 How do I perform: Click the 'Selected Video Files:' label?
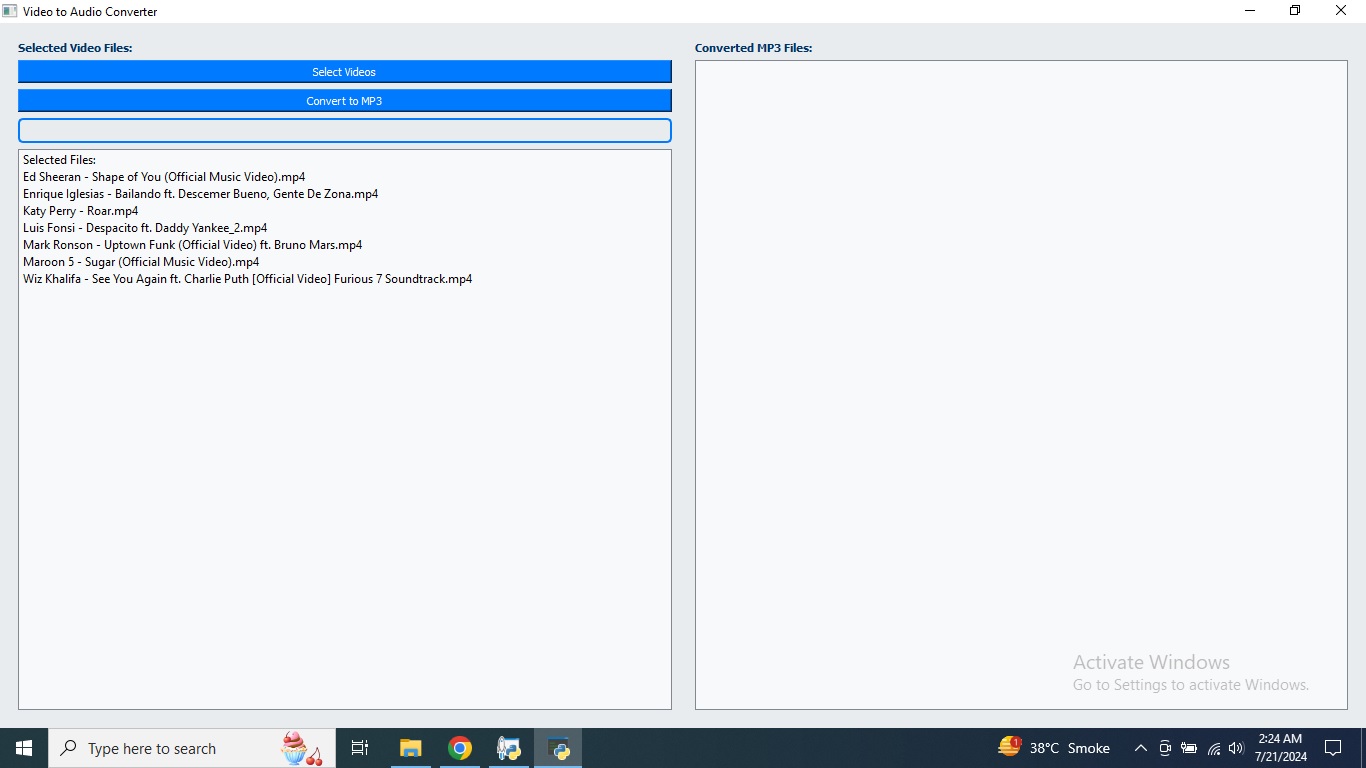point(75,48)
